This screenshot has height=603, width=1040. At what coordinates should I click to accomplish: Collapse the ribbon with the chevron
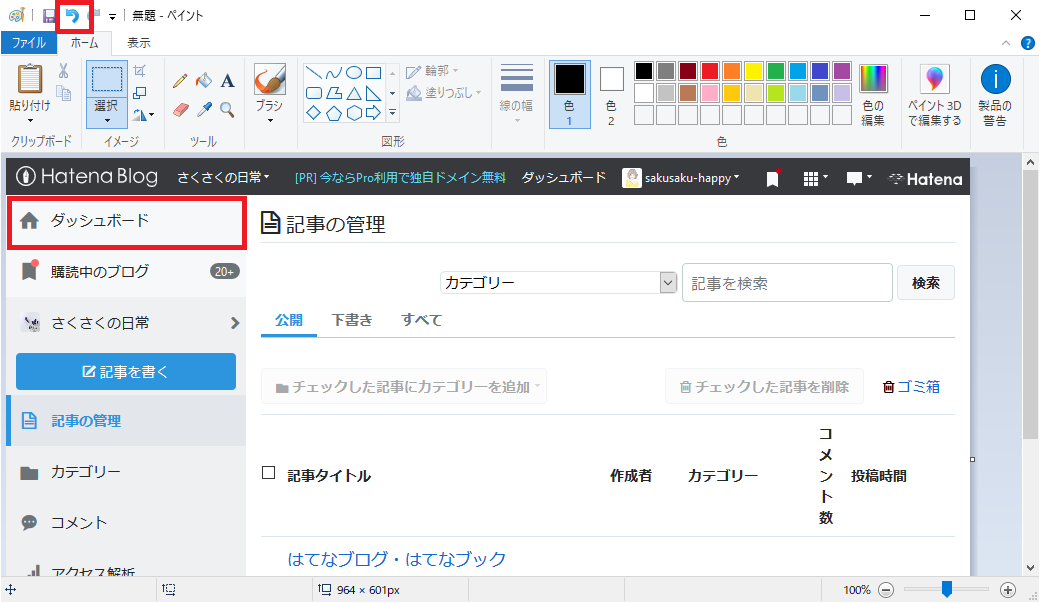[x=1005, y=42]
